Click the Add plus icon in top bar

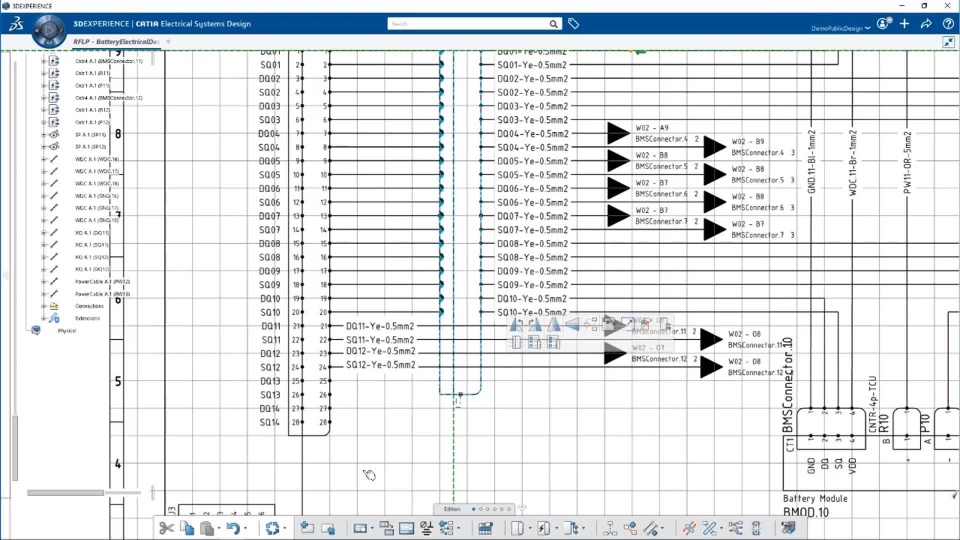tap(904, 24)
